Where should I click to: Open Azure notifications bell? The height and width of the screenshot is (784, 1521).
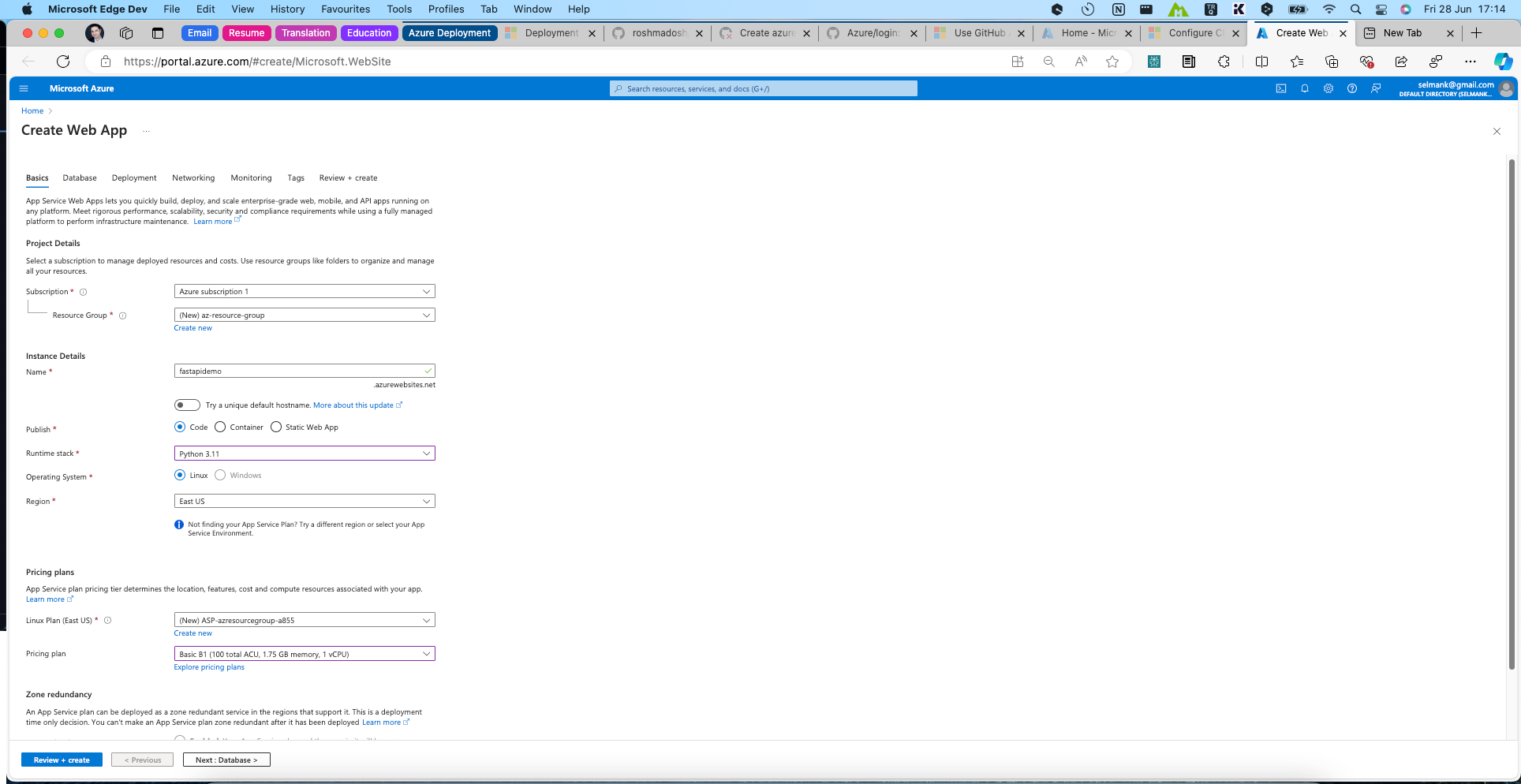click(1305, 88)
